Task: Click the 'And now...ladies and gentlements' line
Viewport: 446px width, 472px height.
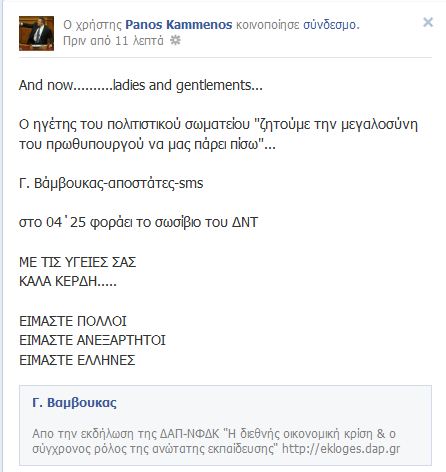Action: [141, 85]
